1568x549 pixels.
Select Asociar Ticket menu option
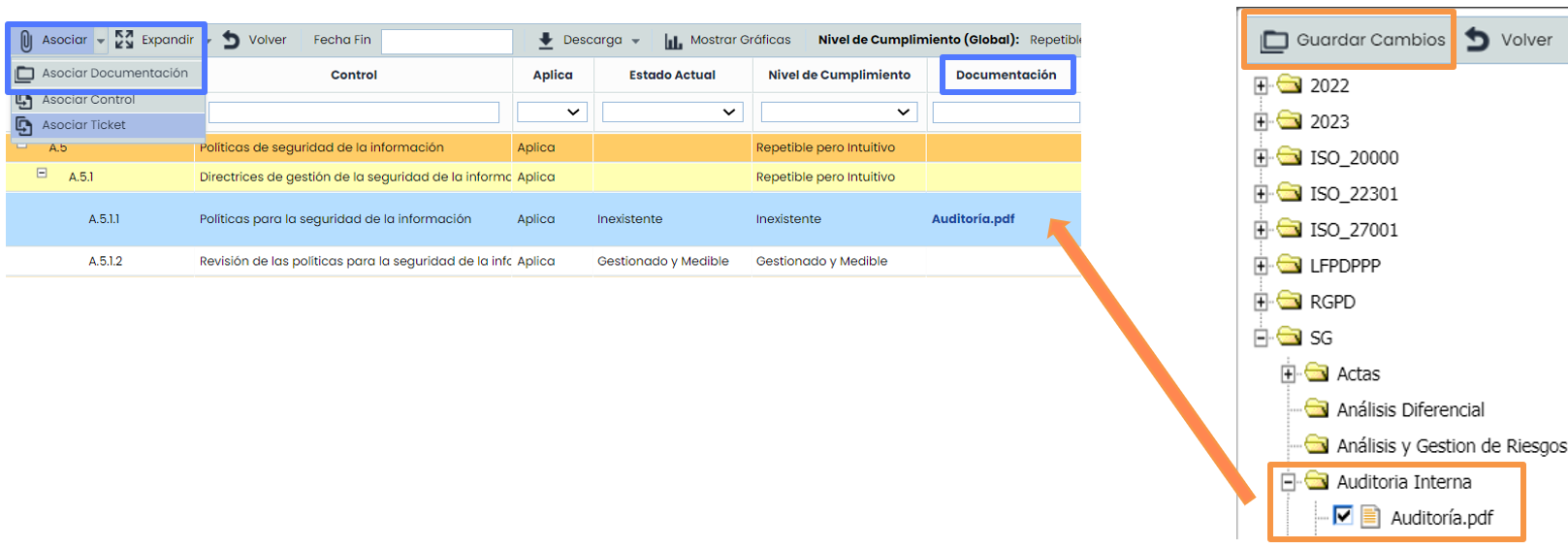point(83,125)
